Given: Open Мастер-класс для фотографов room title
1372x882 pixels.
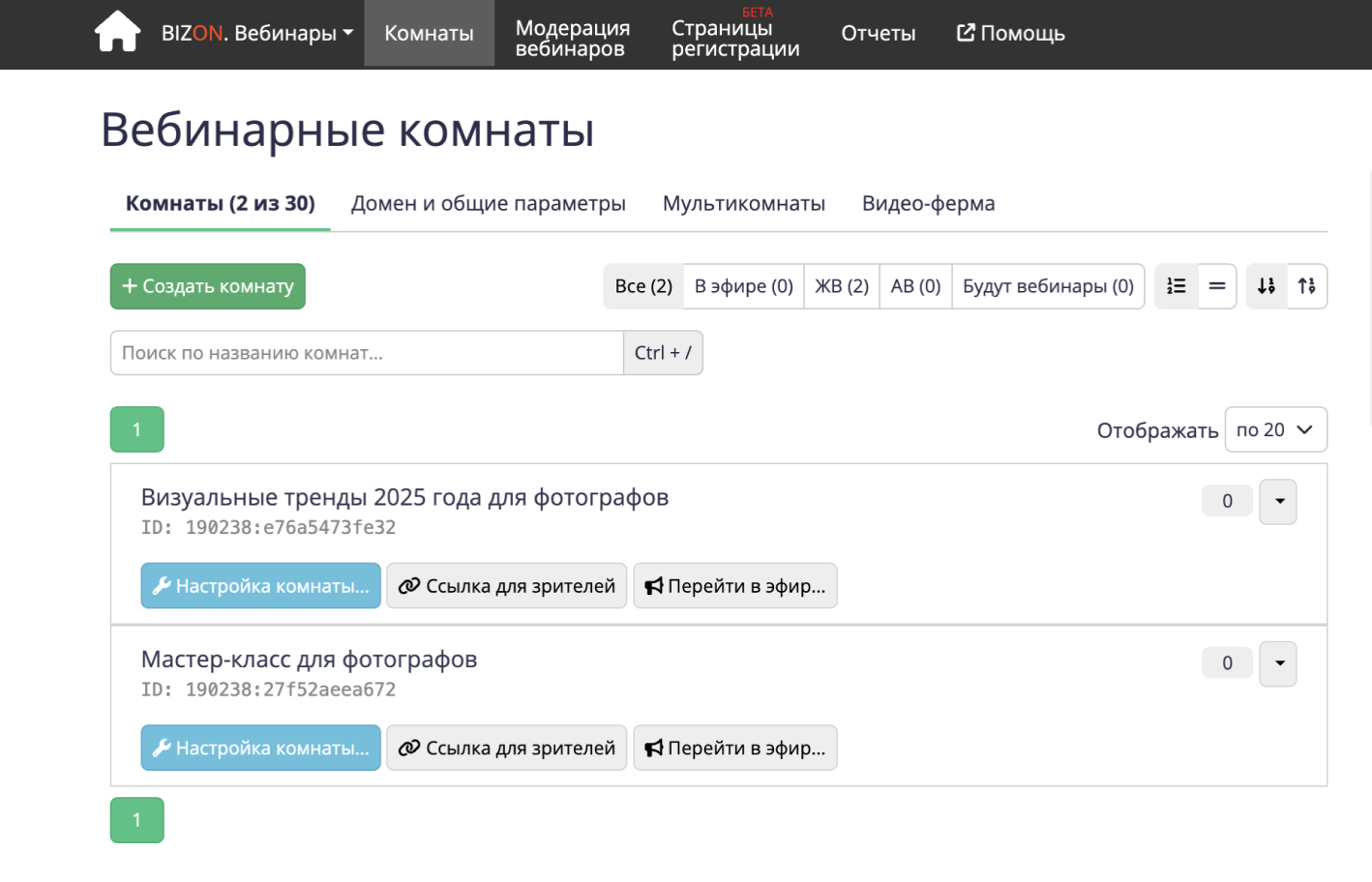Looking at the screenshot, I should tap(309, 660).
